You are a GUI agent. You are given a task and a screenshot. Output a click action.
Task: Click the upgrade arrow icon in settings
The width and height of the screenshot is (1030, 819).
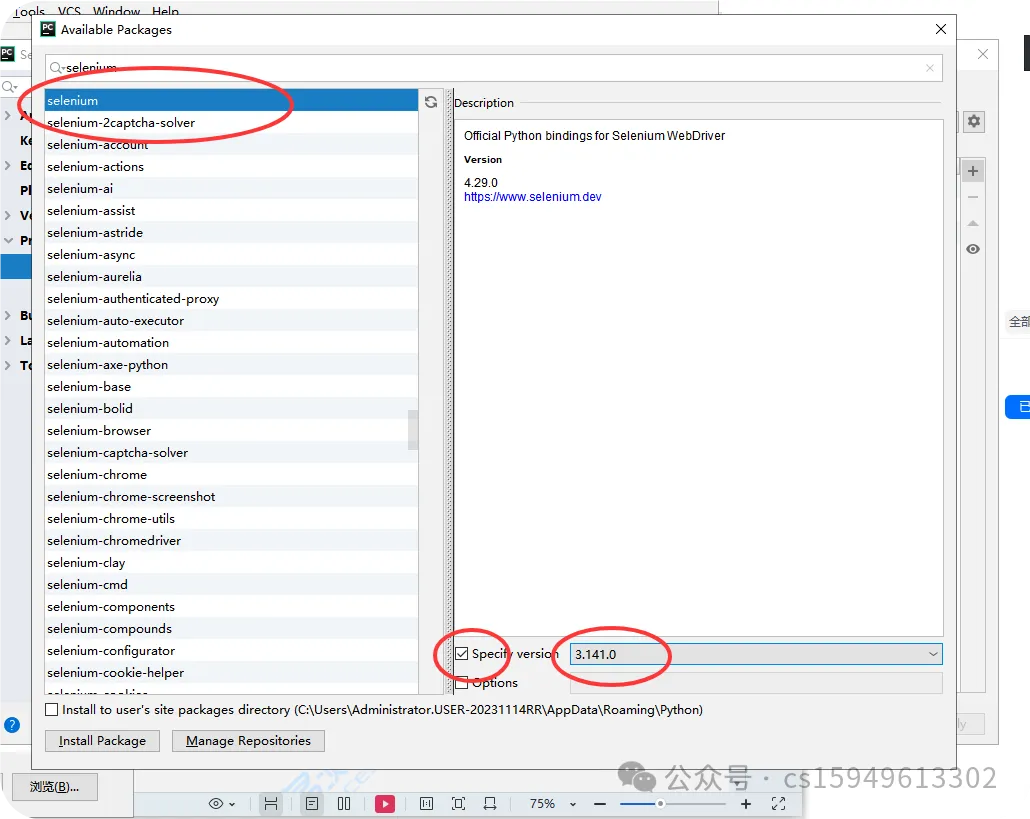[973, 223]
